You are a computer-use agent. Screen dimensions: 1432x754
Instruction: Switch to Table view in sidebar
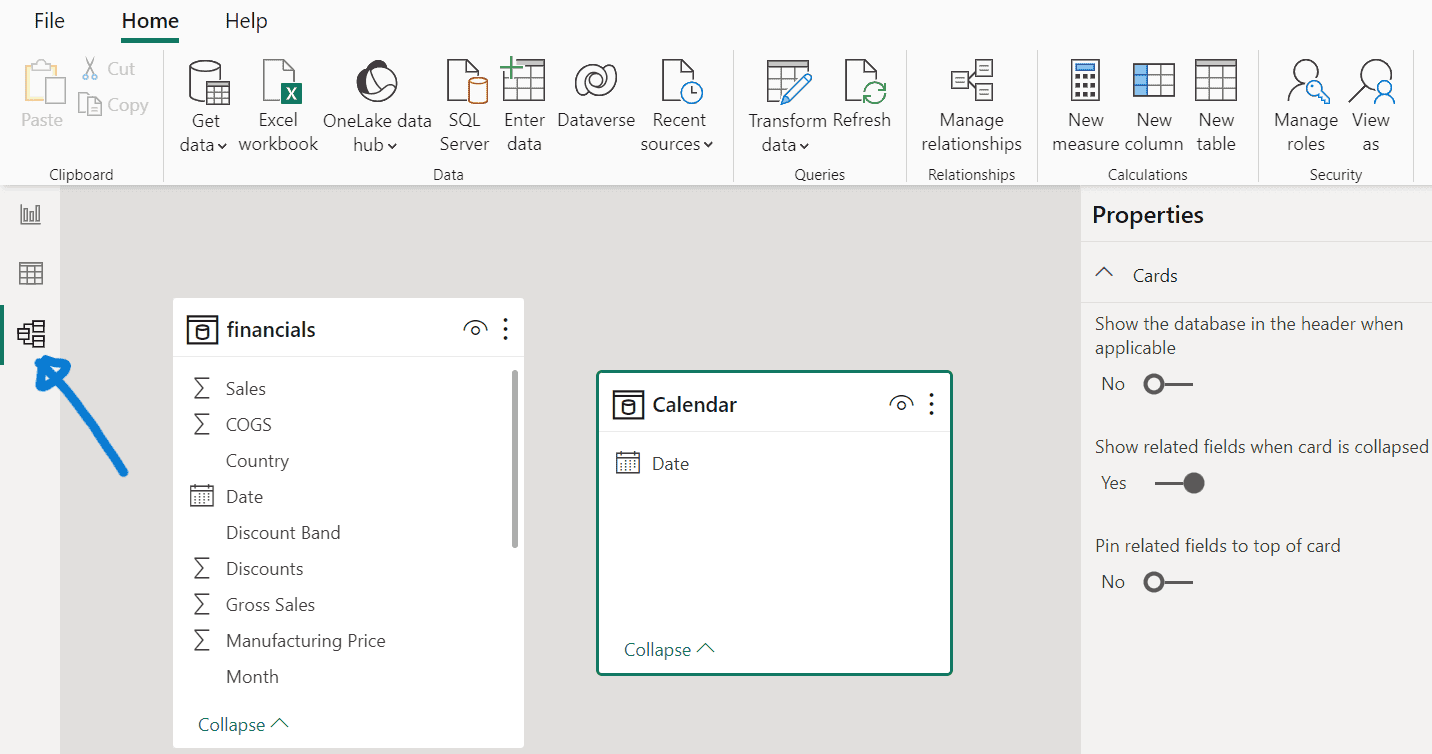click(31, 274)
